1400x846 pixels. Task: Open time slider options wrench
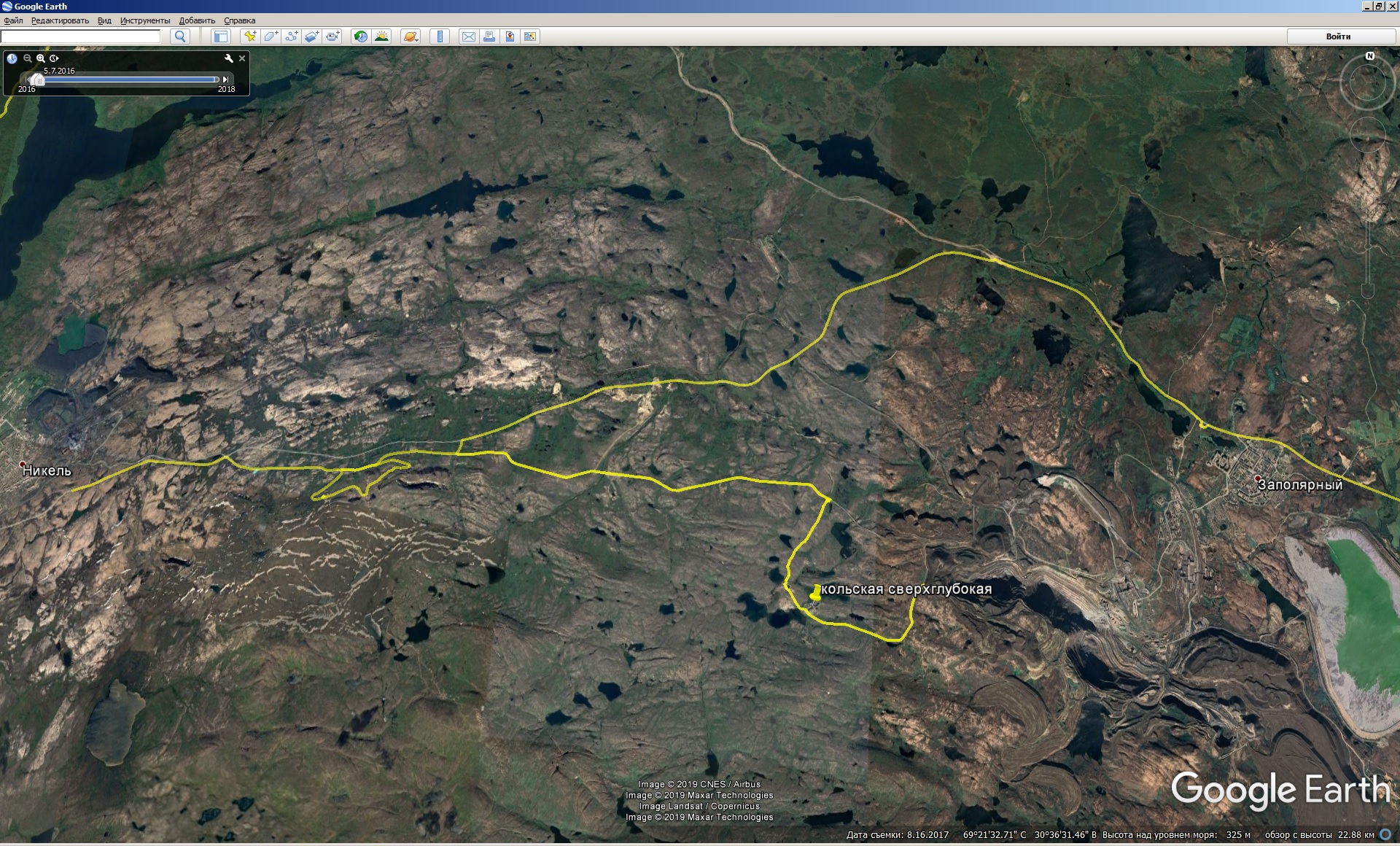click(229, 58)
